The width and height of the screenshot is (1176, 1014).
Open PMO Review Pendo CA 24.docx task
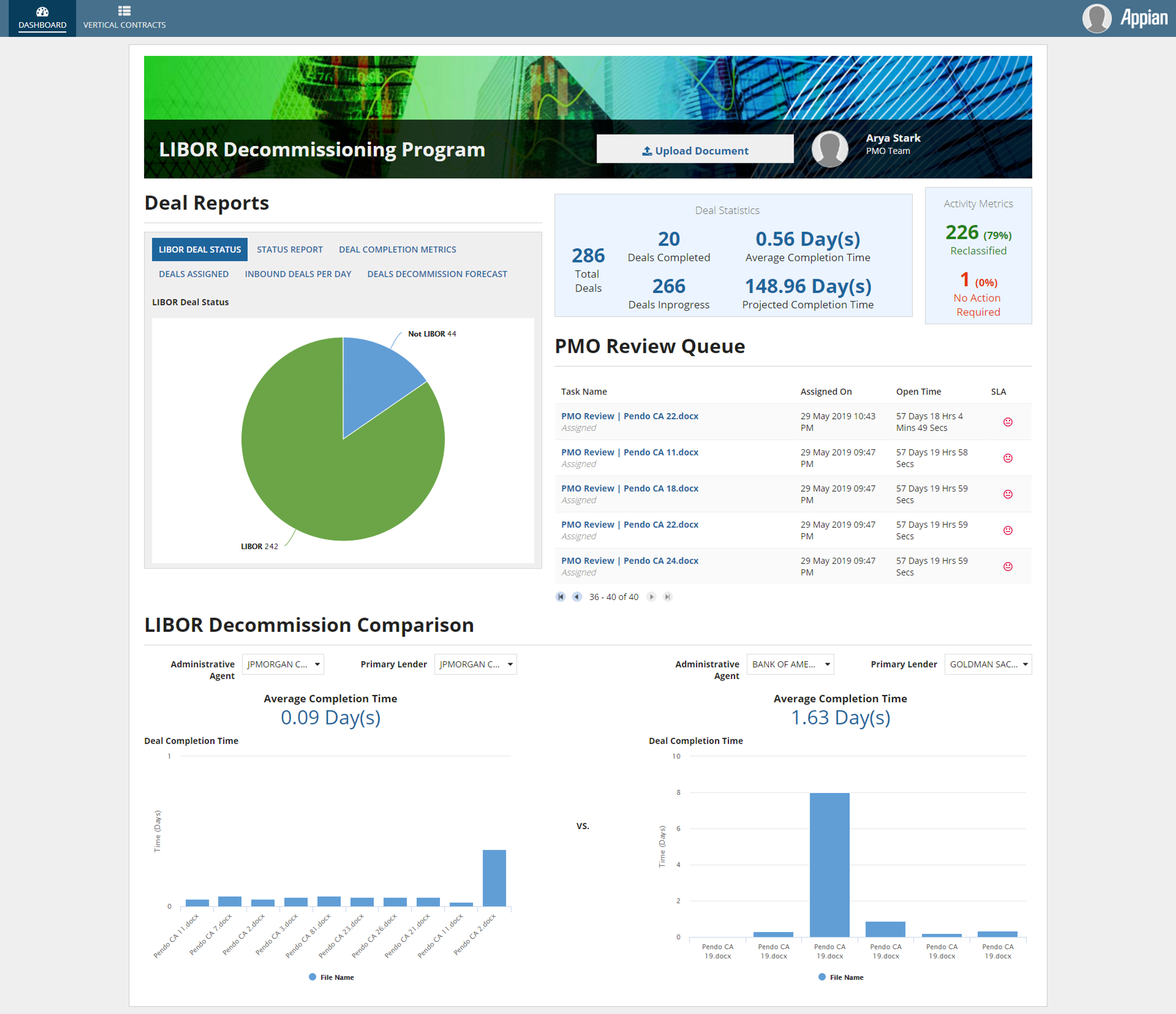pyautogui.click(x=629, y=561)
